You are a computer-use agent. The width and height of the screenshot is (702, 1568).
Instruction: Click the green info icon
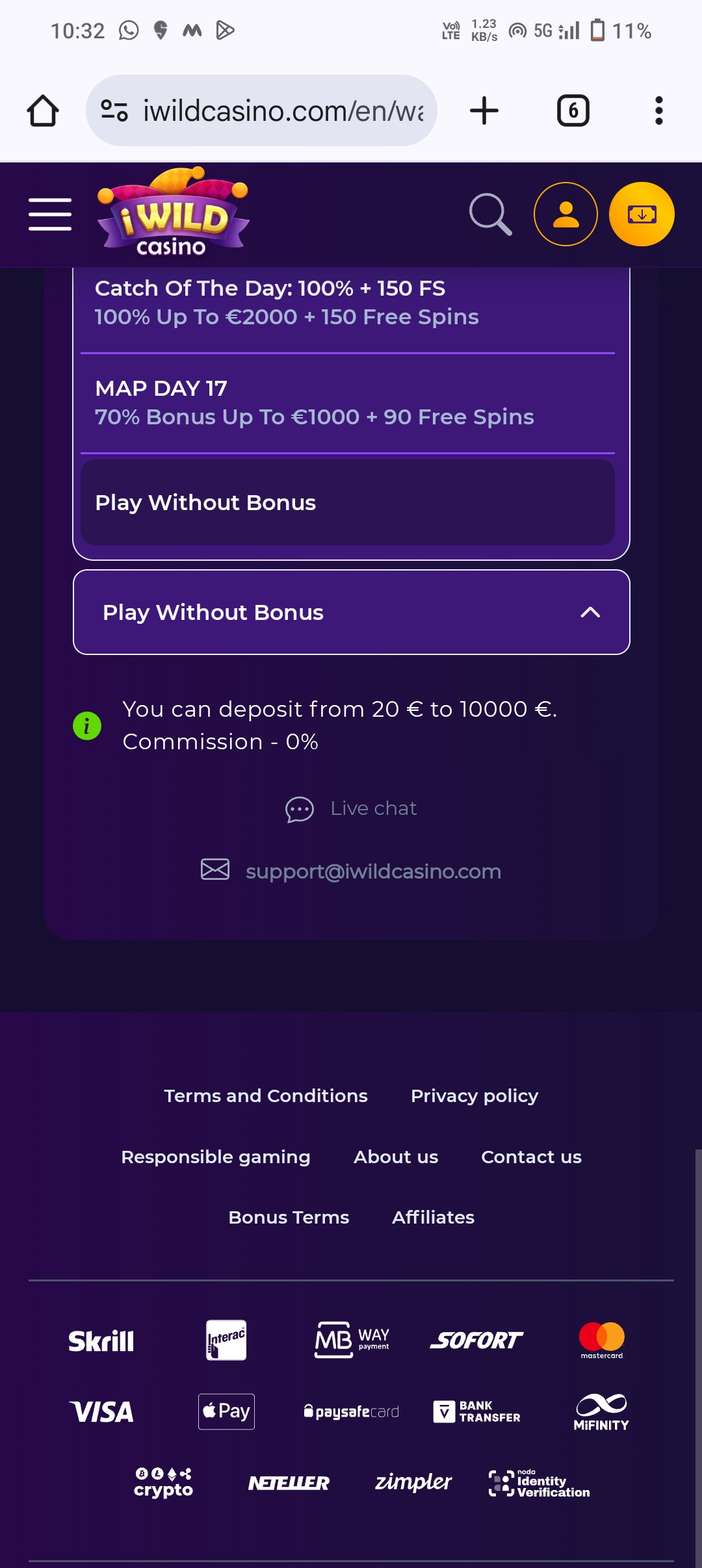tap(87, 725)
